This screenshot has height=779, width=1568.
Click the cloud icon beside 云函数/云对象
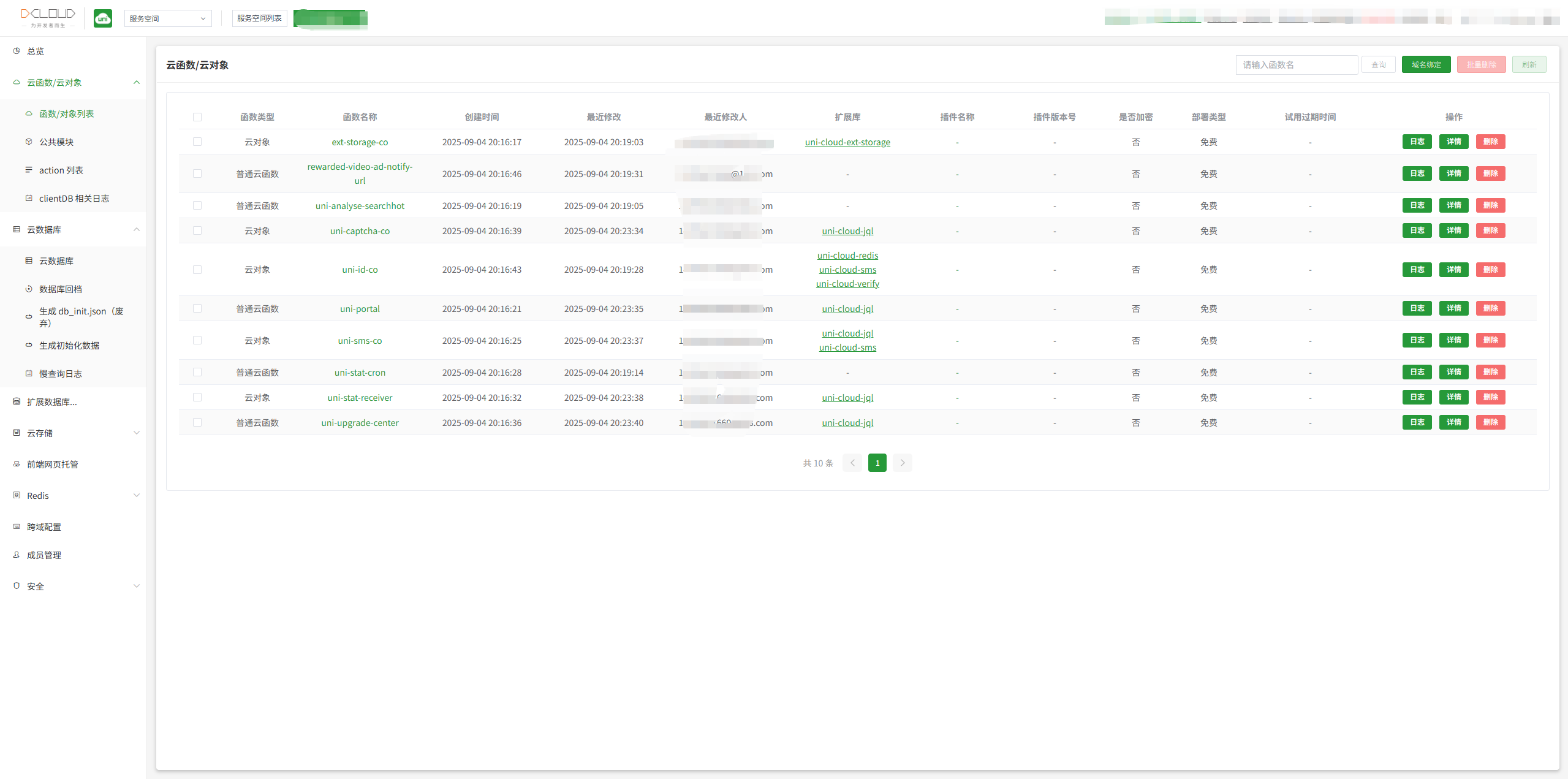17,82
